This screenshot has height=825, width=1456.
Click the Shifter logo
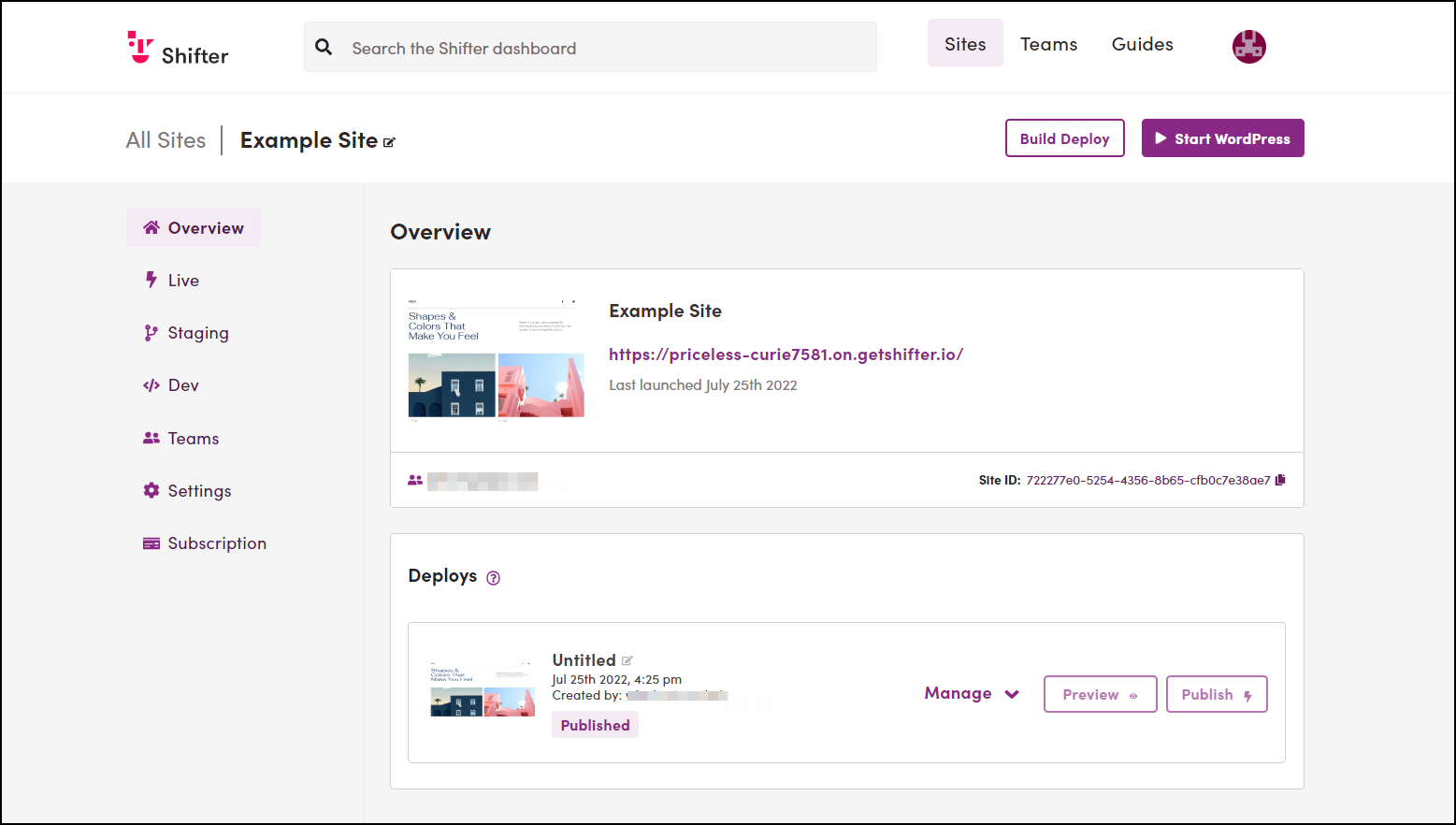(x=178, y=48)
